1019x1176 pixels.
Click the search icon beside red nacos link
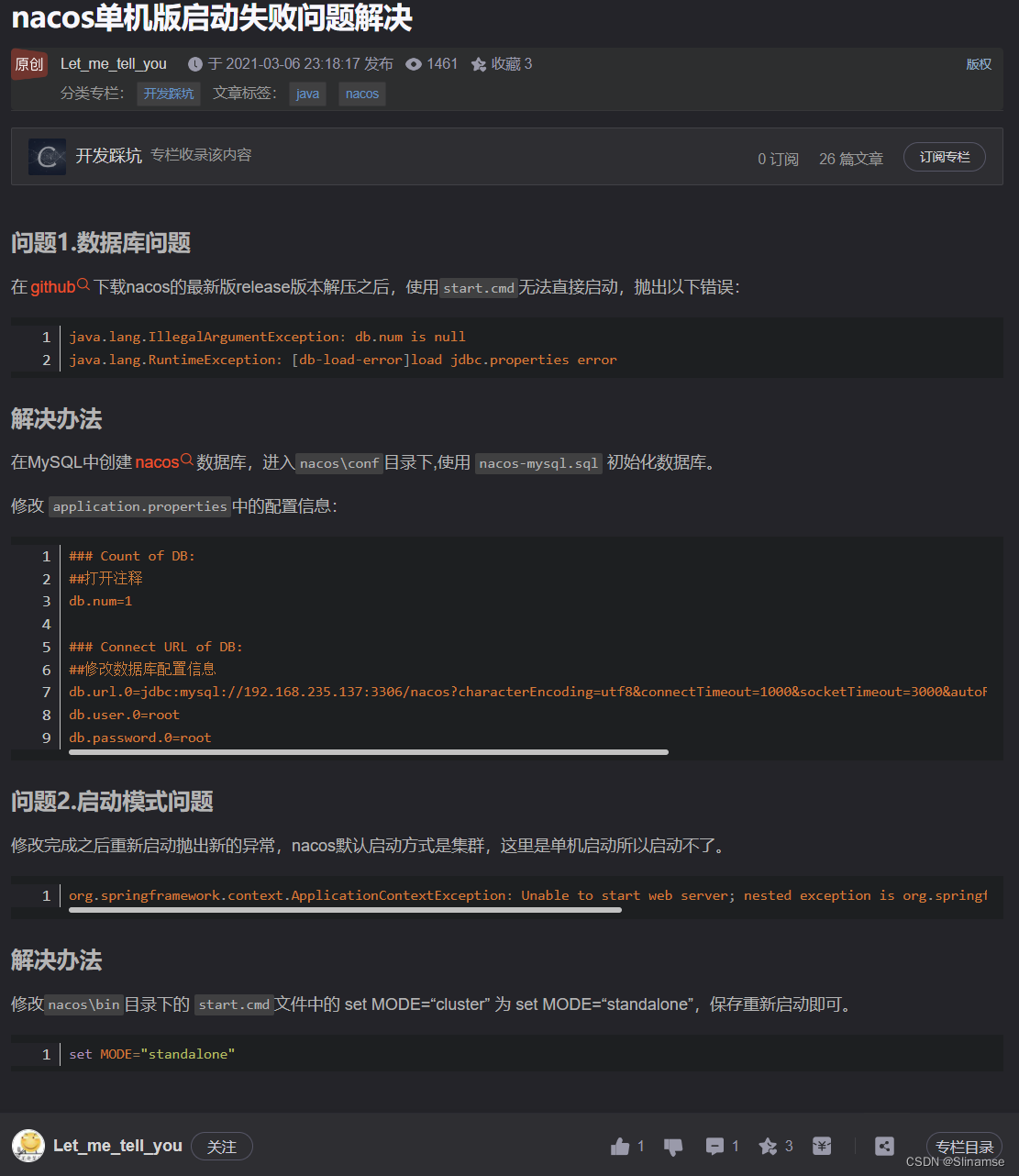[x=187, y=460]
